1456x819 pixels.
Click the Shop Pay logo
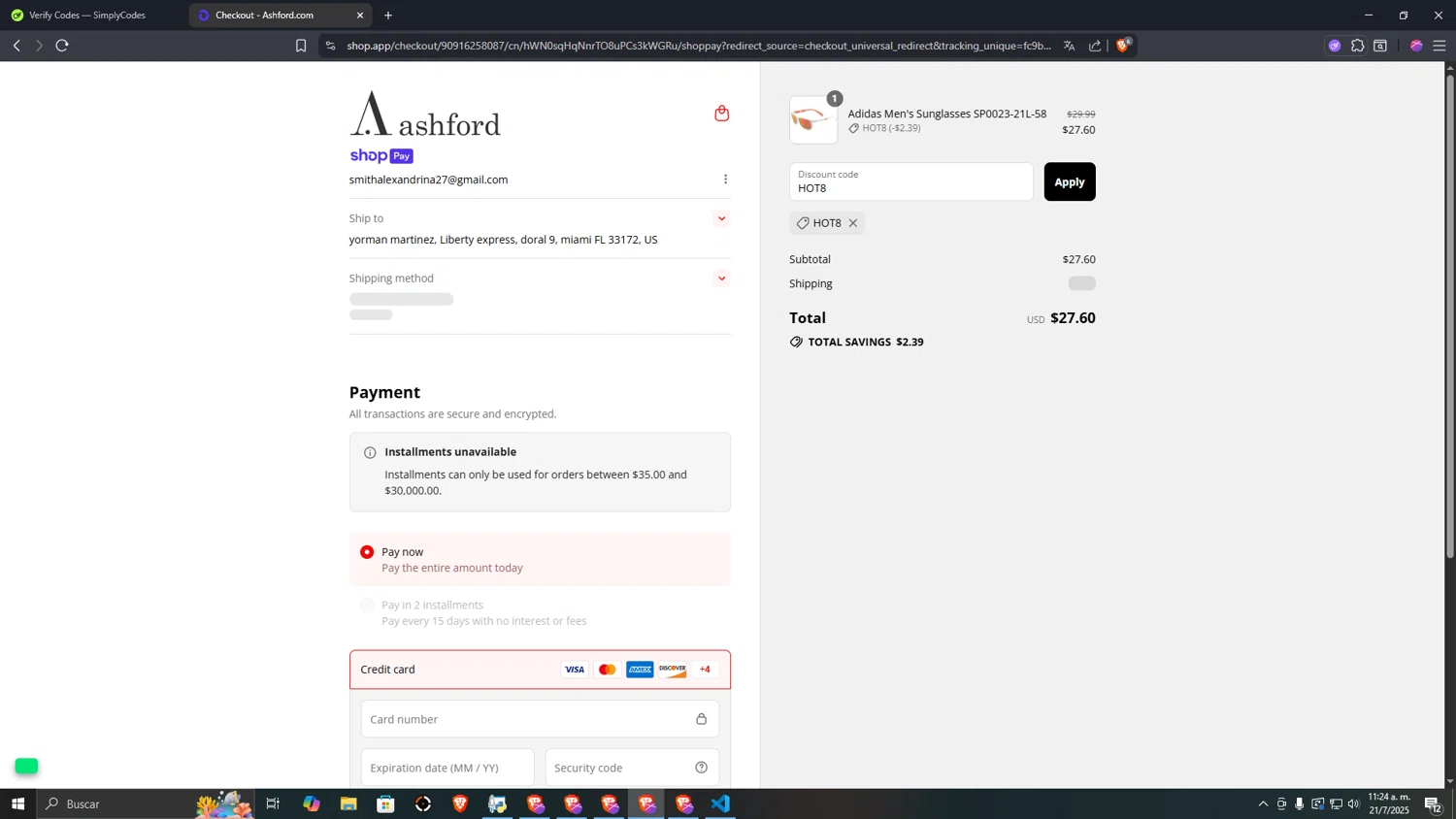click(x=381, y=156)
